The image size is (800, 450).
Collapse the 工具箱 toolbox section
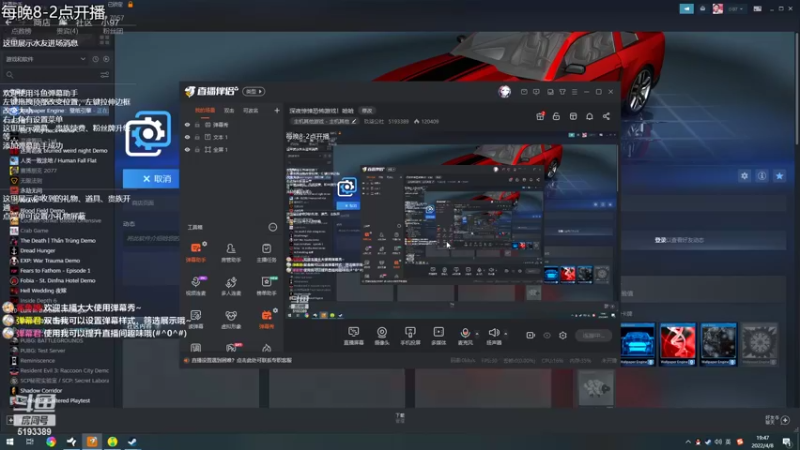[272, 227]
